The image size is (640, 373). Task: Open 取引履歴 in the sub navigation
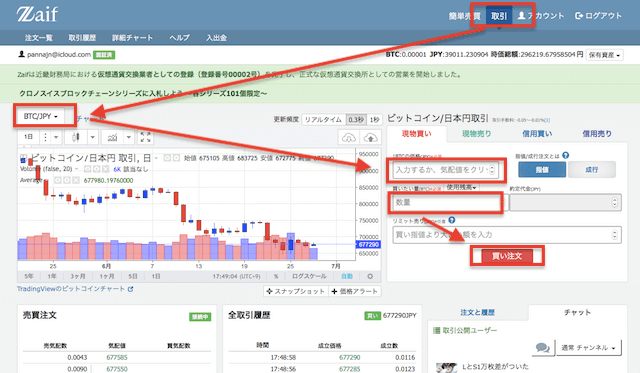(82, 38)
